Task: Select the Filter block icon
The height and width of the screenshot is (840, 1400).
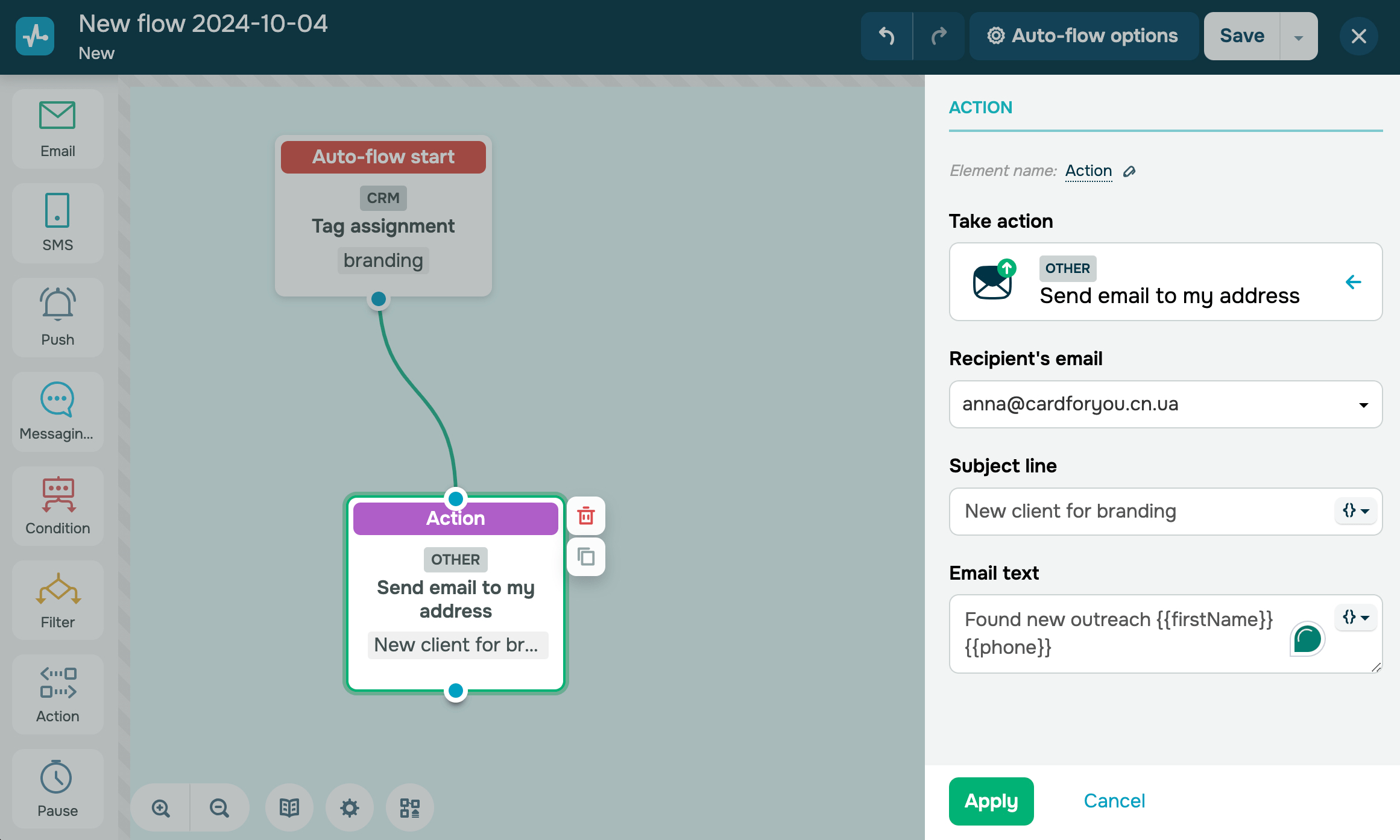Action: 57,600
